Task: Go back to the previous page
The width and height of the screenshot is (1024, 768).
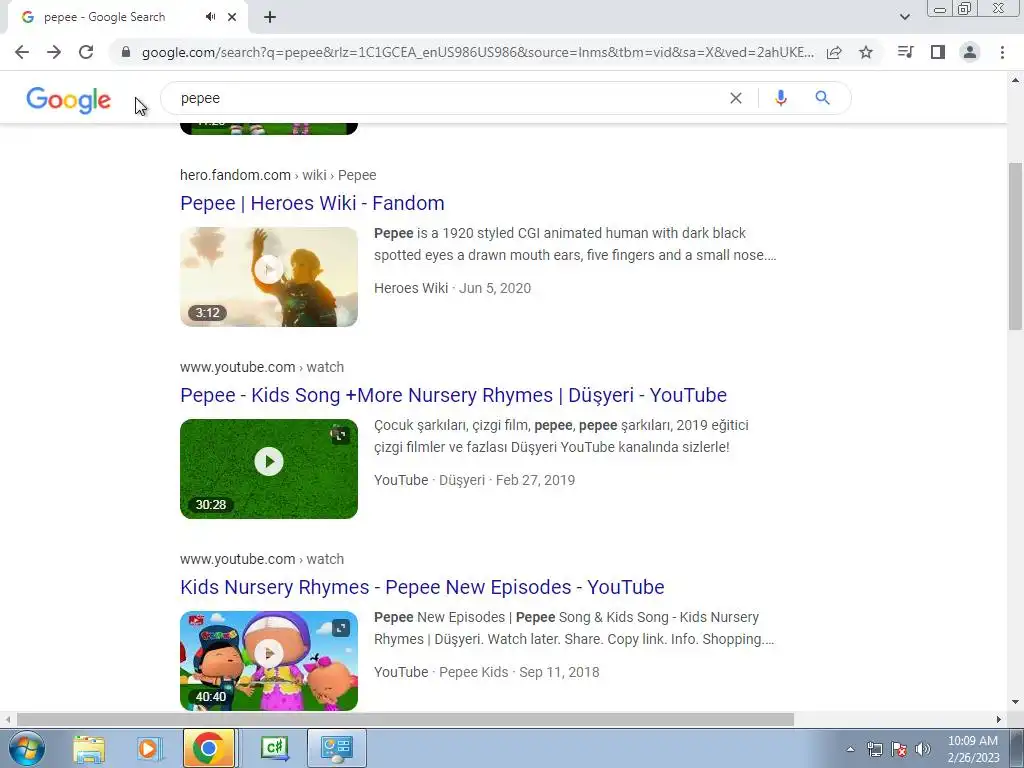Action: (22, 52)
